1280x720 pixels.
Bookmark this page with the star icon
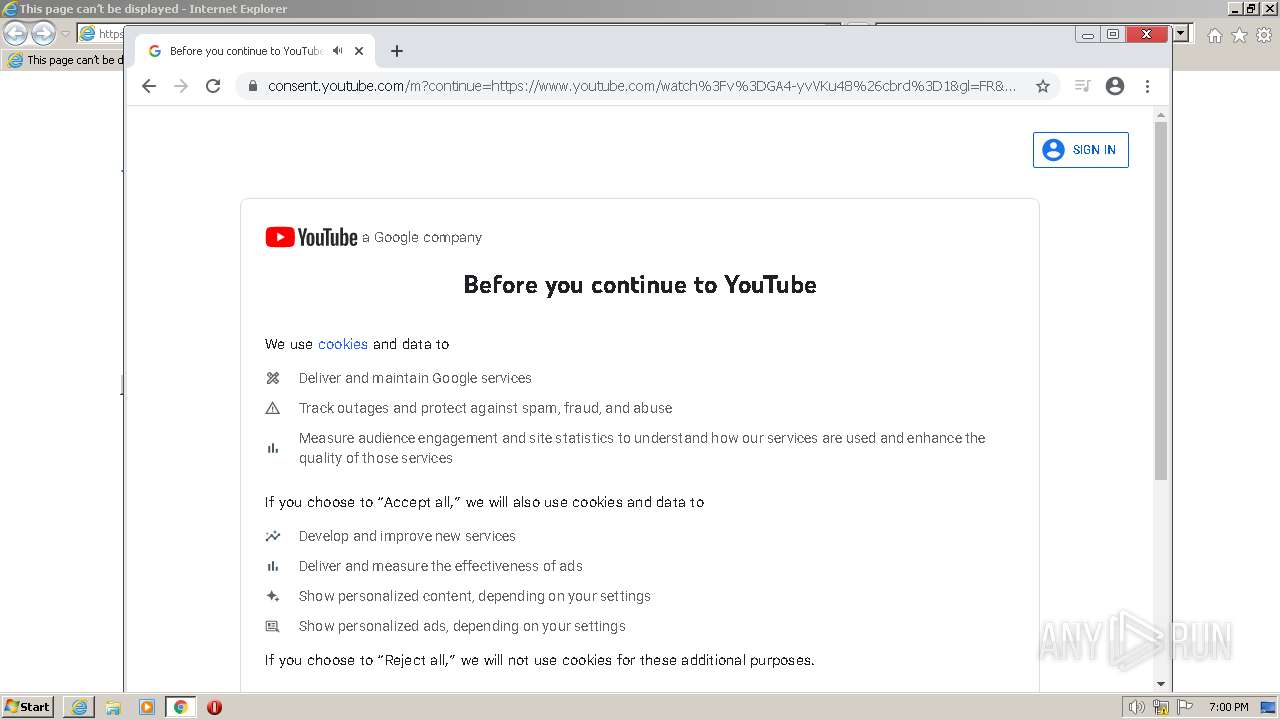pyautogui.click(x=1043, y=86)
